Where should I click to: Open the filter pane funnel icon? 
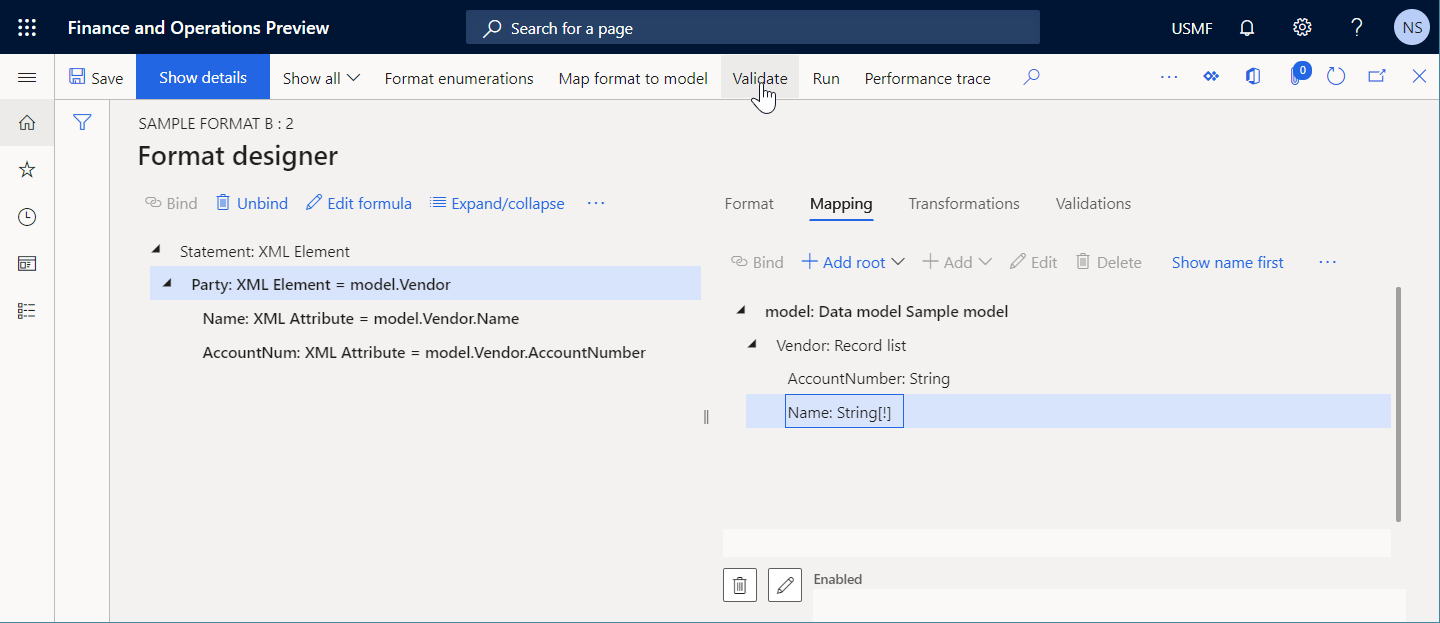[x=81, y=122]
